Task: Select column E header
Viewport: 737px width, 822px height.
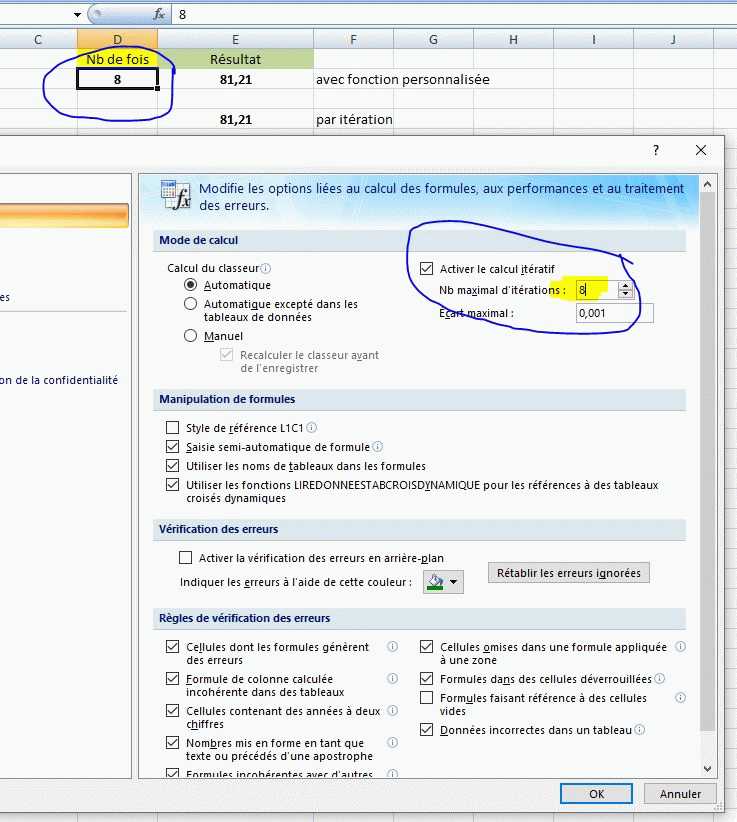Action: coord(235,39)
